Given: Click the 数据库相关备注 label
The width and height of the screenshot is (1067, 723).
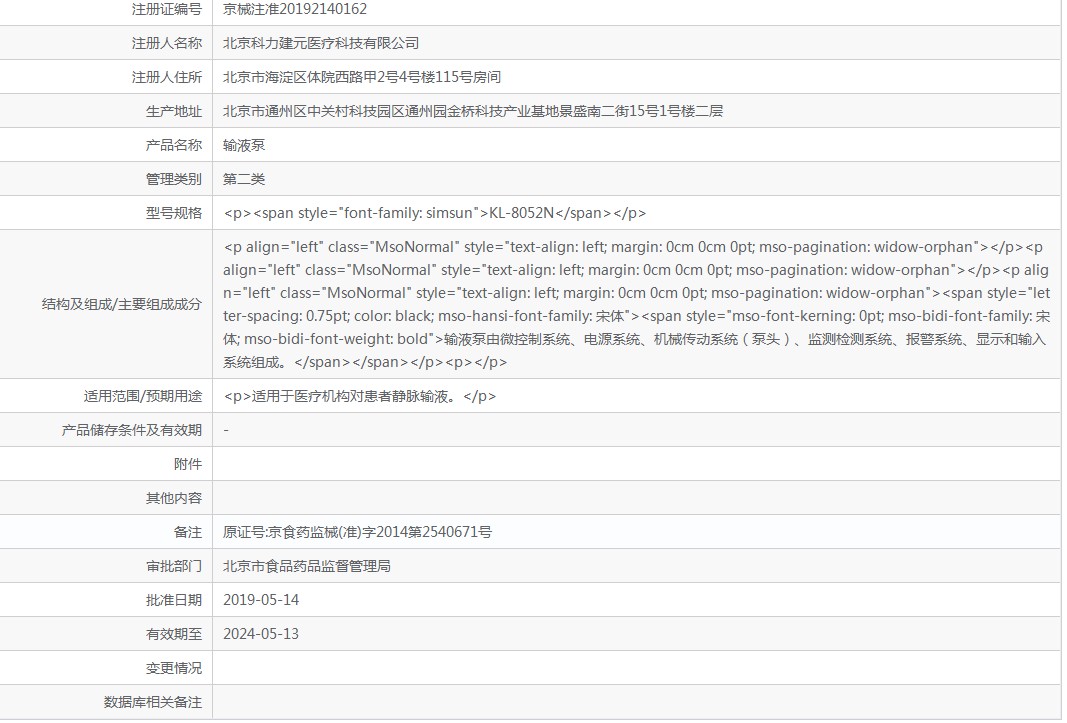Looking at the screenshot, I should pyautogui.click(x=152, y=702).
